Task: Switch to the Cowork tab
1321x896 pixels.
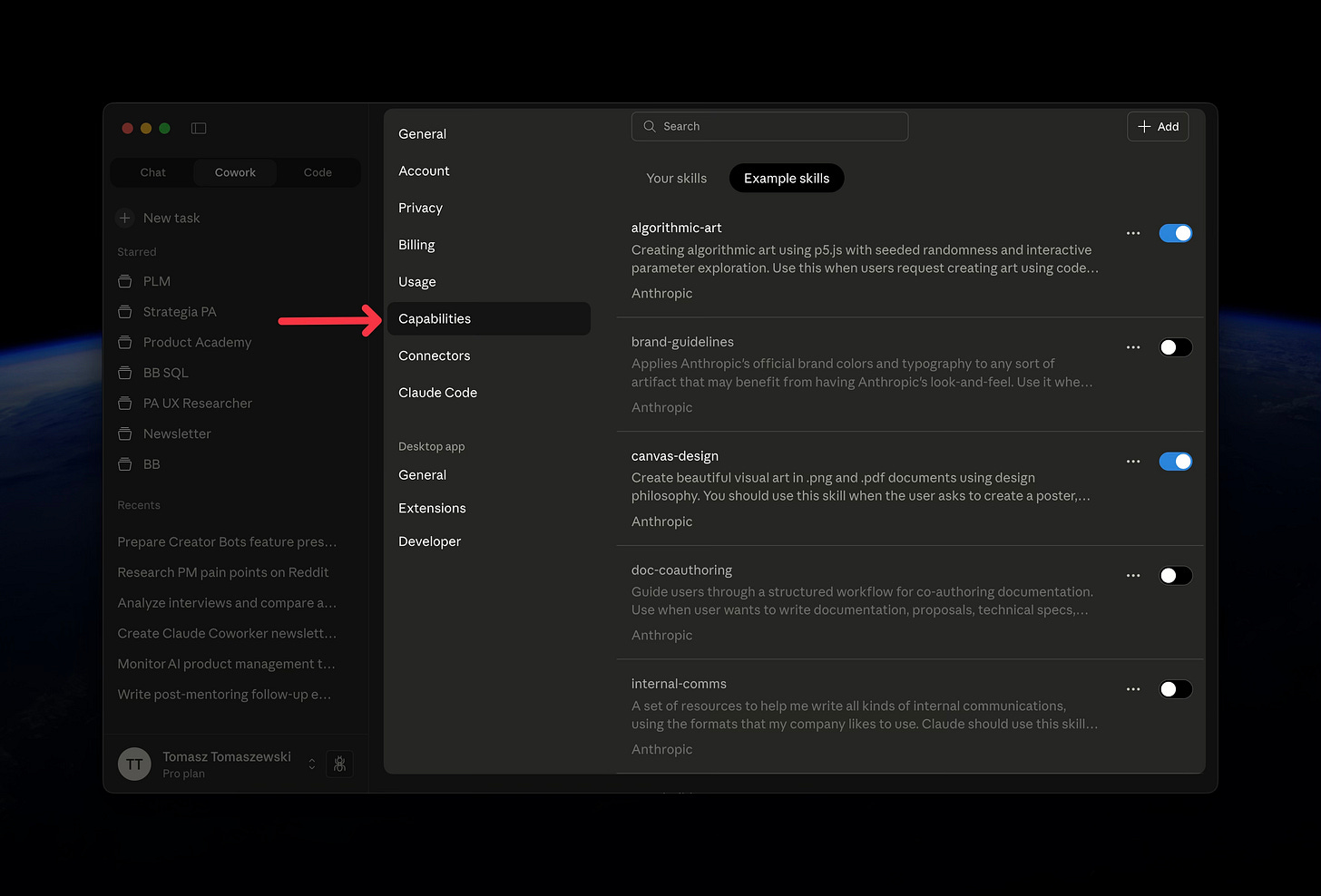Action: click(235, 172)
